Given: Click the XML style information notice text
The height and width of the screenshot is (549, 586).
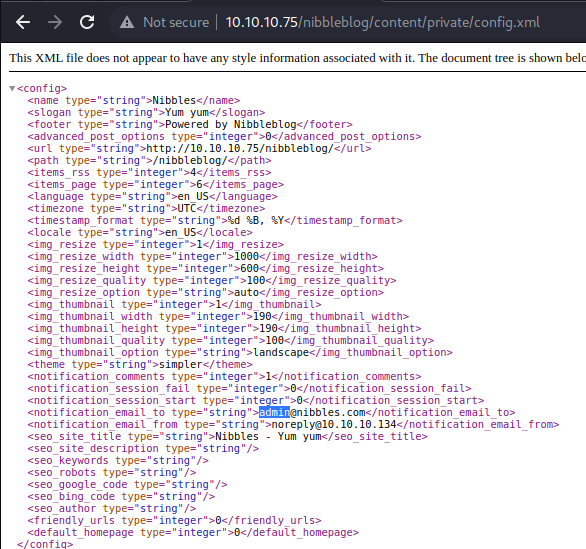Looking at the screenshot, I should point(297,58).
